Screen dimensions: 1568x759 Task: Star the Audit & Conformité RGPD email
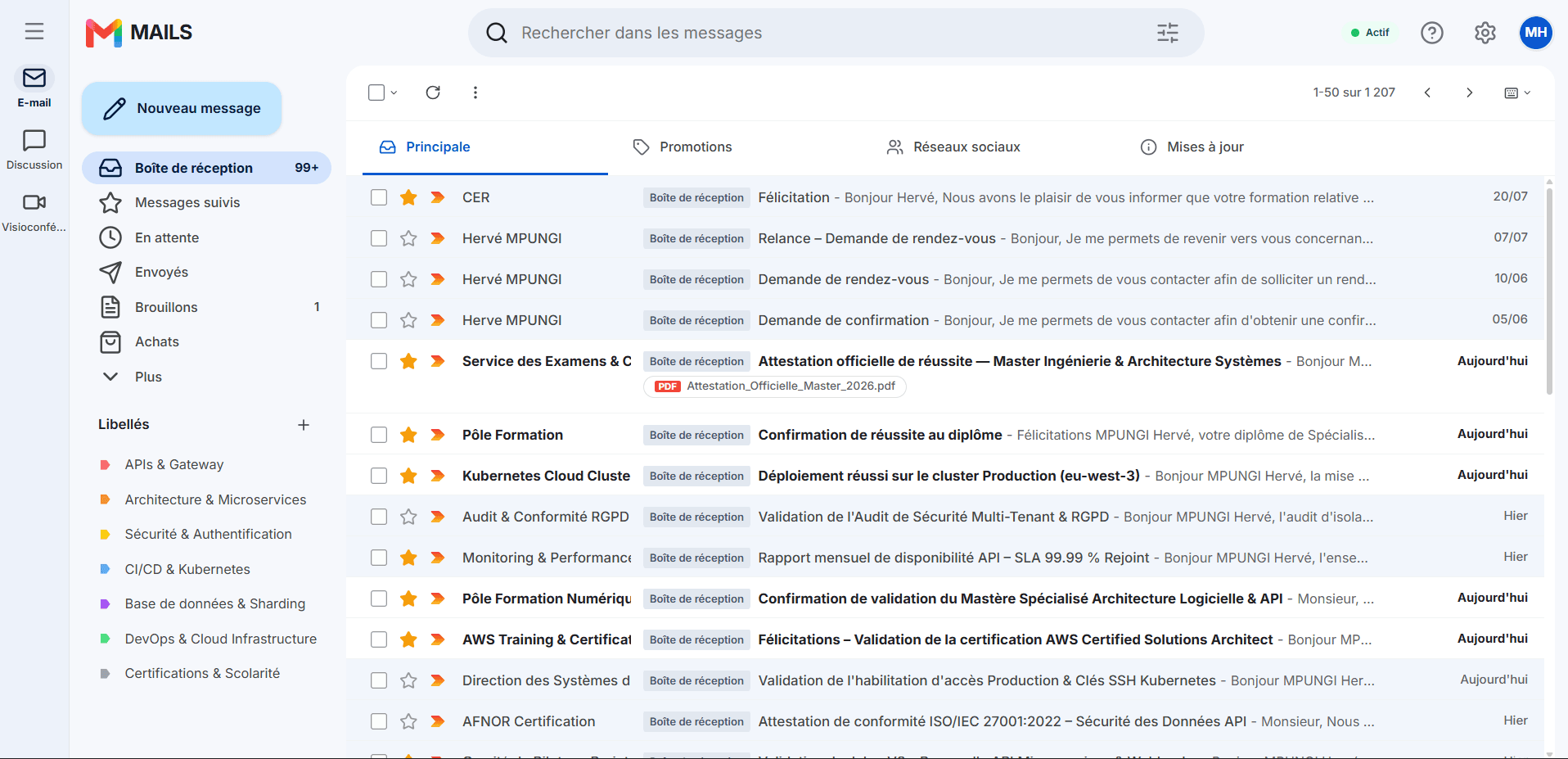point(408,517)
